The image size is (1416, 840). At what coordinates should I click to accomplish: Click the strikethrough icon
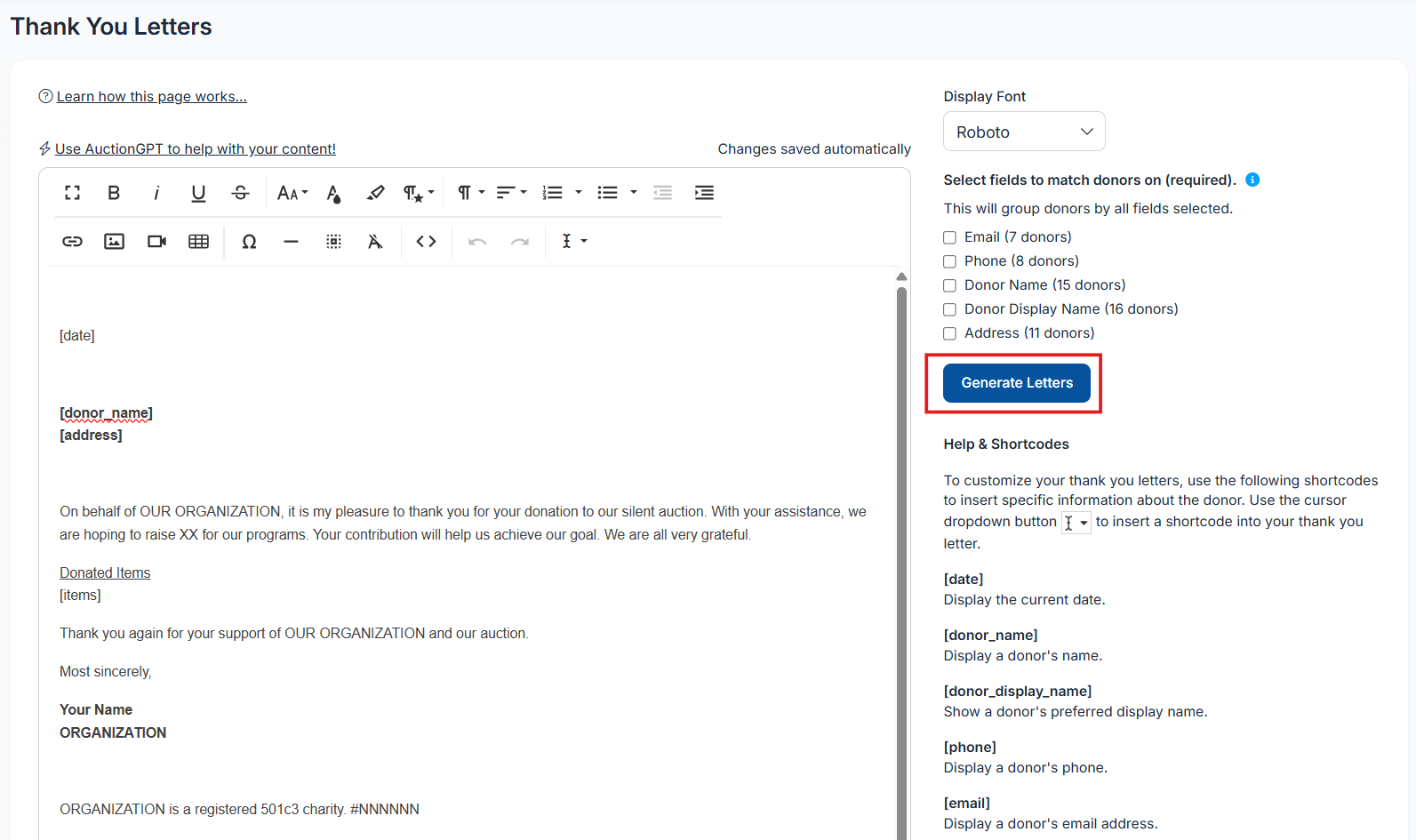point(240,193)
